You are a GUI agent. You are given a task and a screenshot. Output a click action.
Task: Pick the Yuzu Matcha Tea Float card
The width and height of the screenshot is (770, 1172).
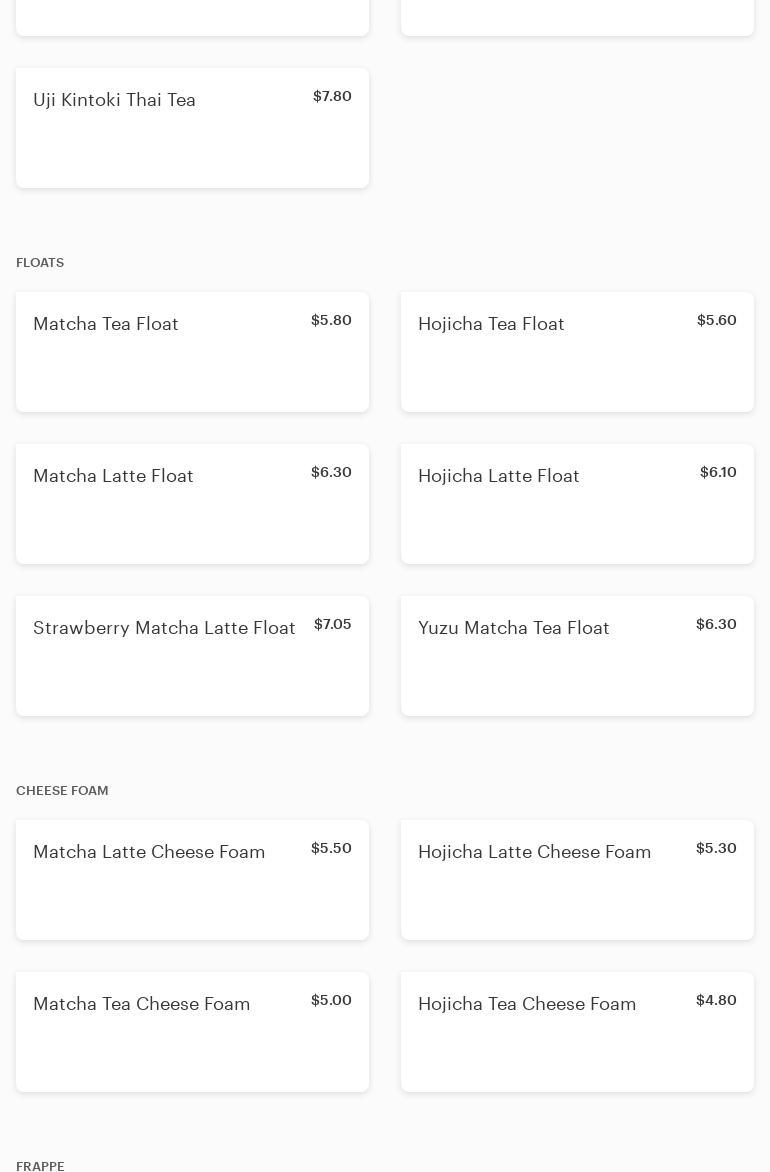click(577, 656)
